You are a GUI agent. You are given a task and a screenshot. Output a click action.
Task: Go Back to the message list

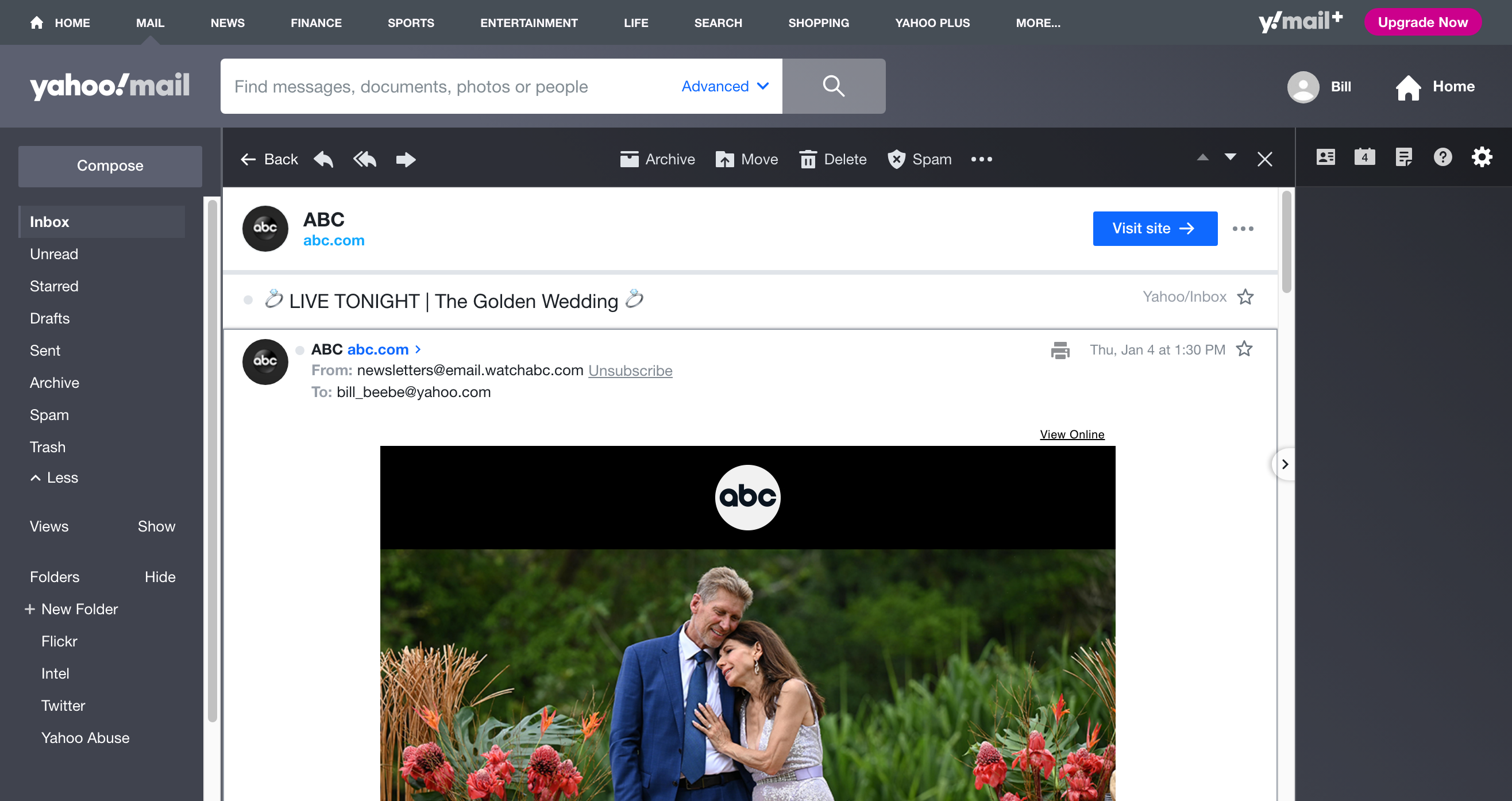(269, 159)
